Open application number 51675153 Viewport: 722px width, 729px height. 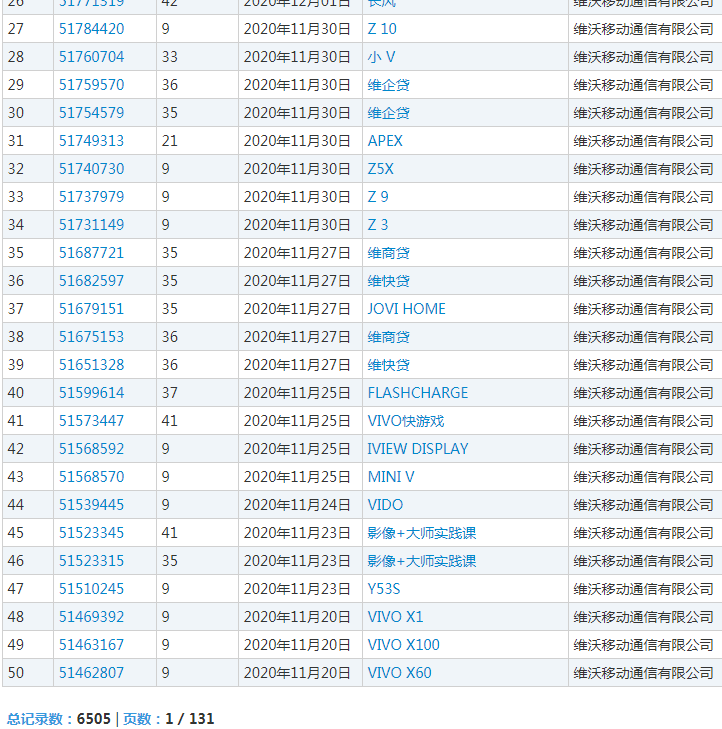[91, 337]
